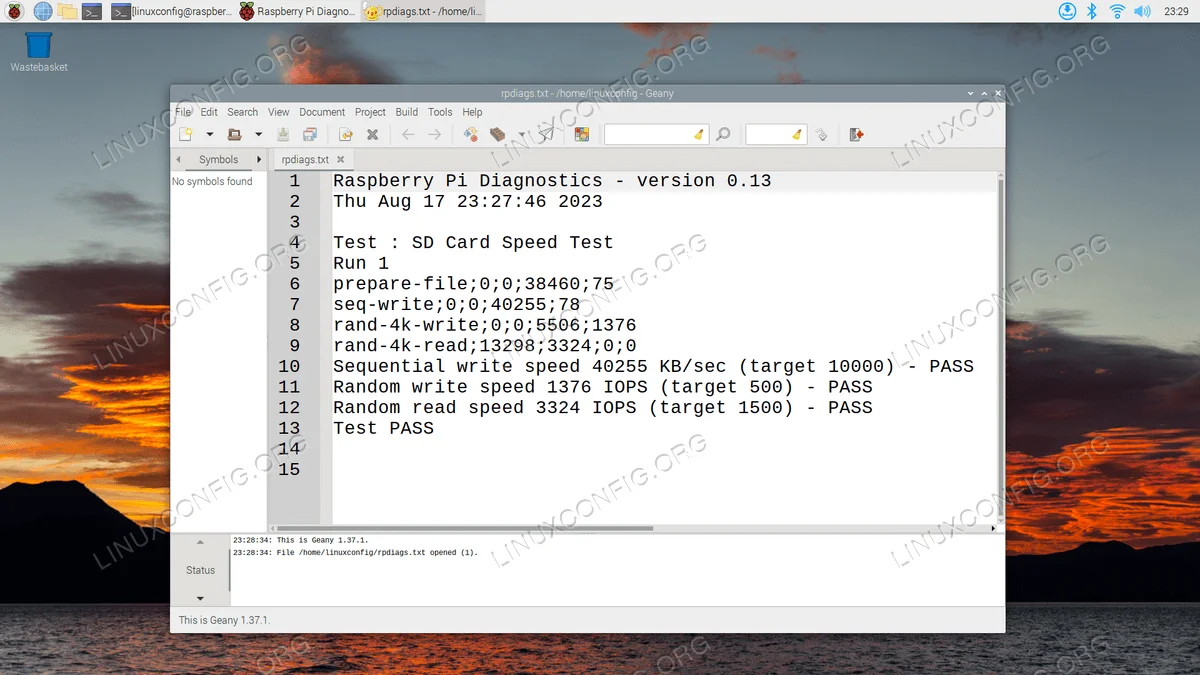Image resolution: width=1200 pixels, height=675 pixels.
Task: Click the volume speaker tray icon
Action: (x=1141, y=11)
